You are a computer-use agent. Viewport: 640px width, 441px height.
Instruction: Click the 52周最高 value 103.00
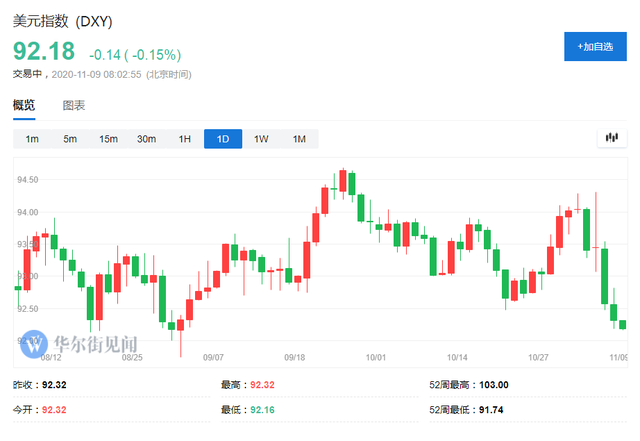(x=494, y=385)
